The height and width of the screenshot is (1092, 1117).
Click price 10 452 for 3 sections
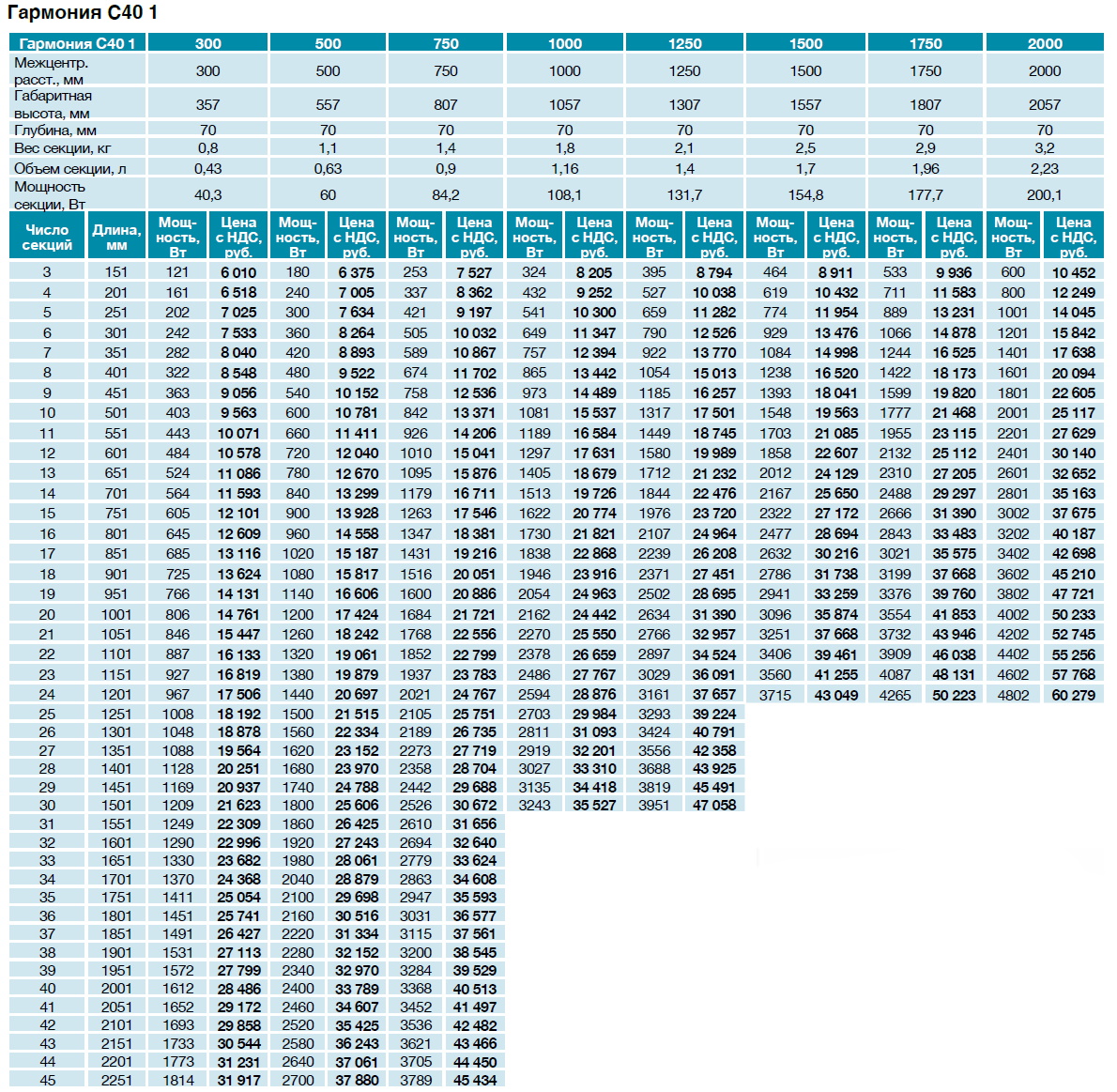(1073, 272)
